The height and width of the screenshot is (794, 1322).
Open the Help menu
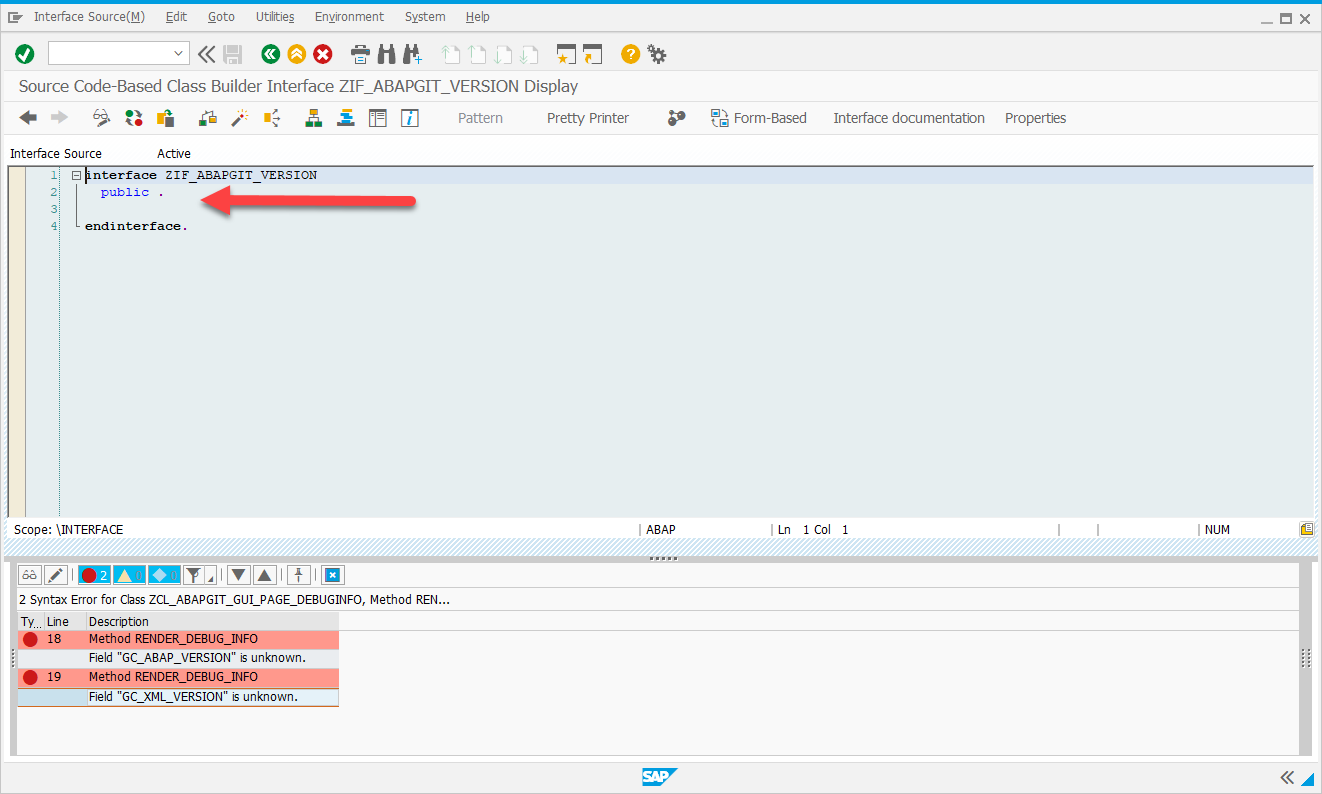[477, 17]
